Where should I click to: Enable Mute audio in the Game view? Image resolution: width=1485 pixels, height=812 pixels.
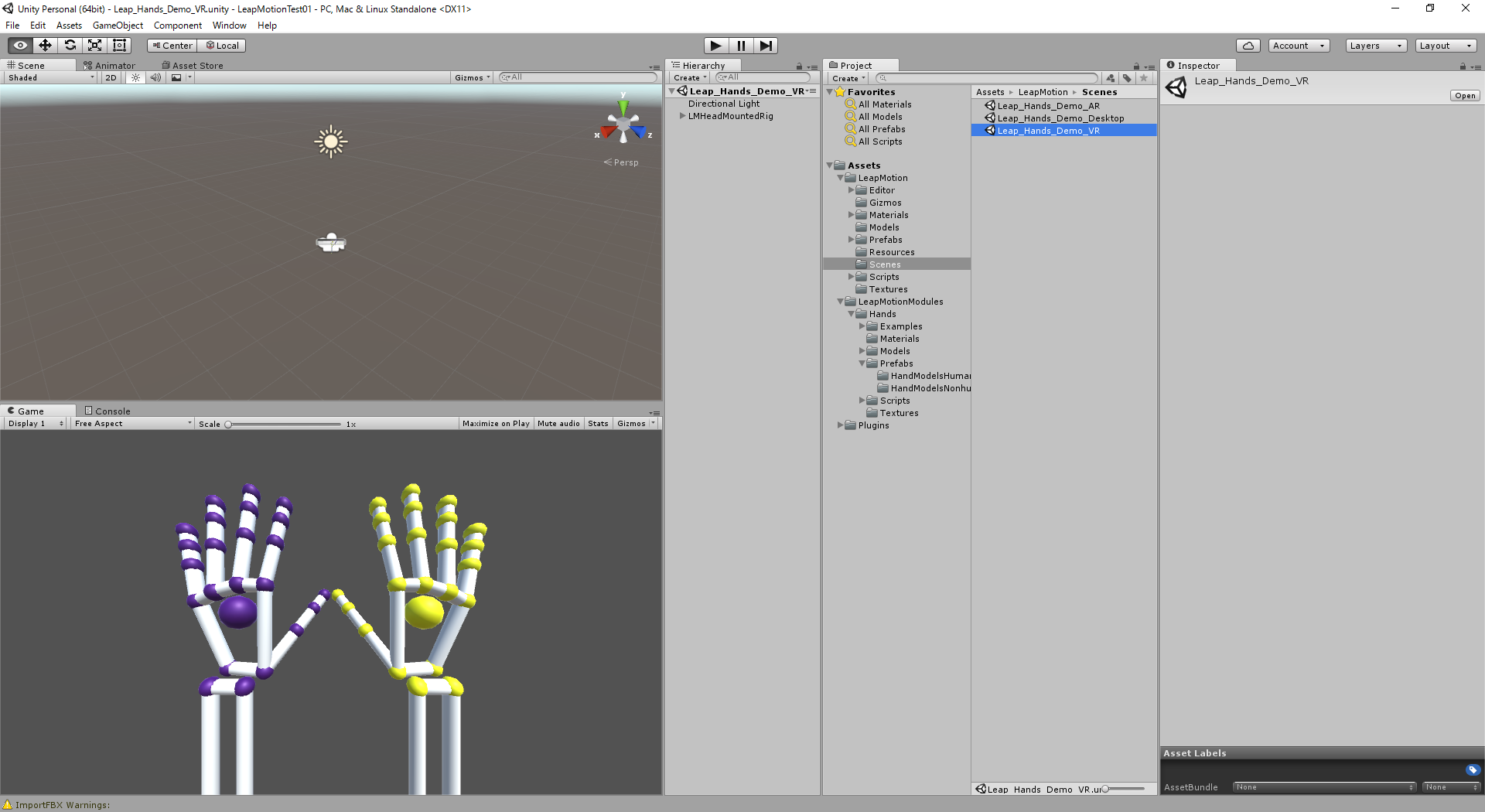click(x=558, y=423)
